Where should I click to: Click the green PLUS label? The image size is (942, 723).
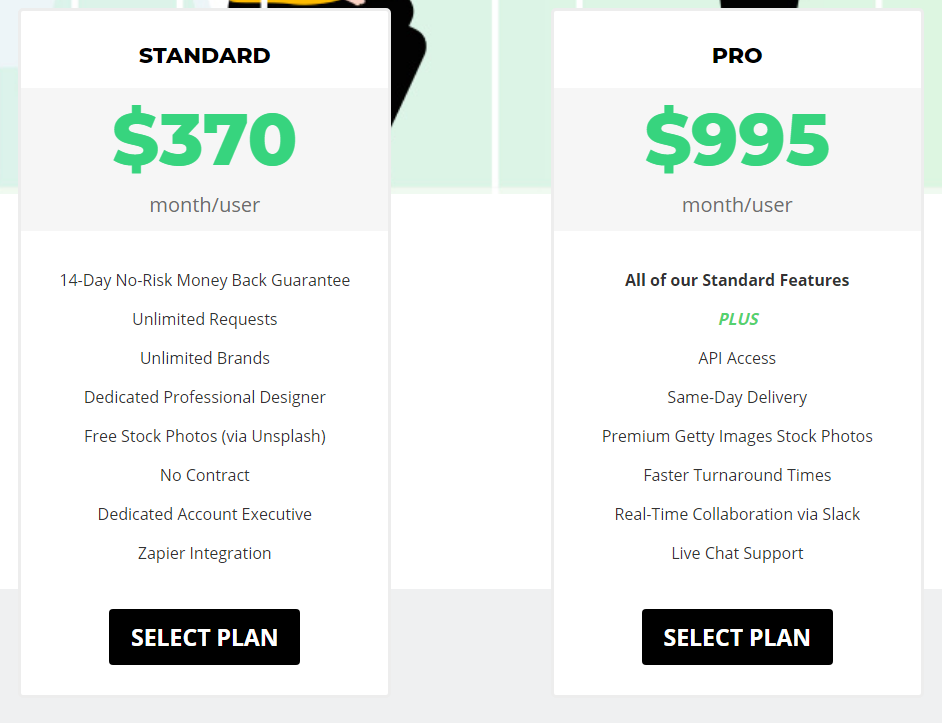tap(737, 319)
